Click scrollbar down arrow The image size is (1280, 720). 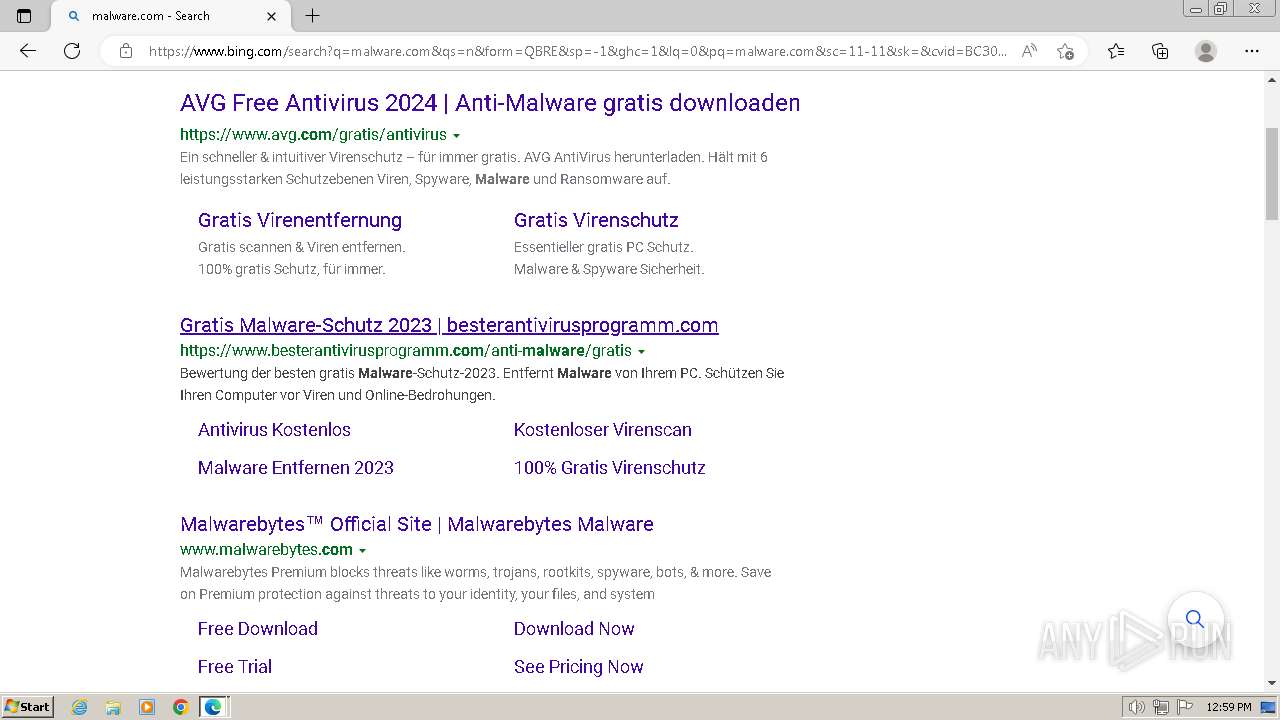click(x=1272, y=683)
